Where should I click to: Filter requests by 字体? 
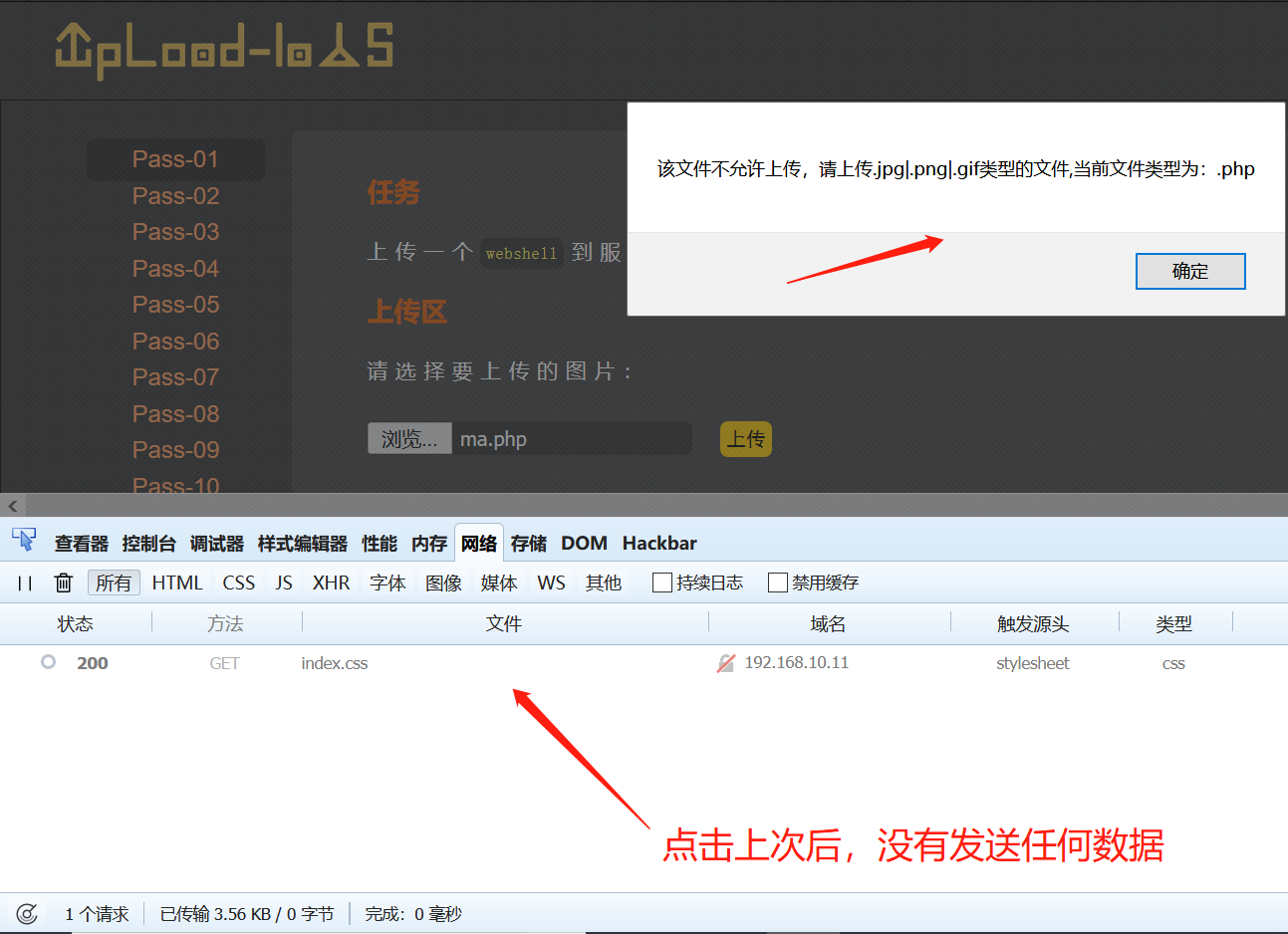[387, 583]
